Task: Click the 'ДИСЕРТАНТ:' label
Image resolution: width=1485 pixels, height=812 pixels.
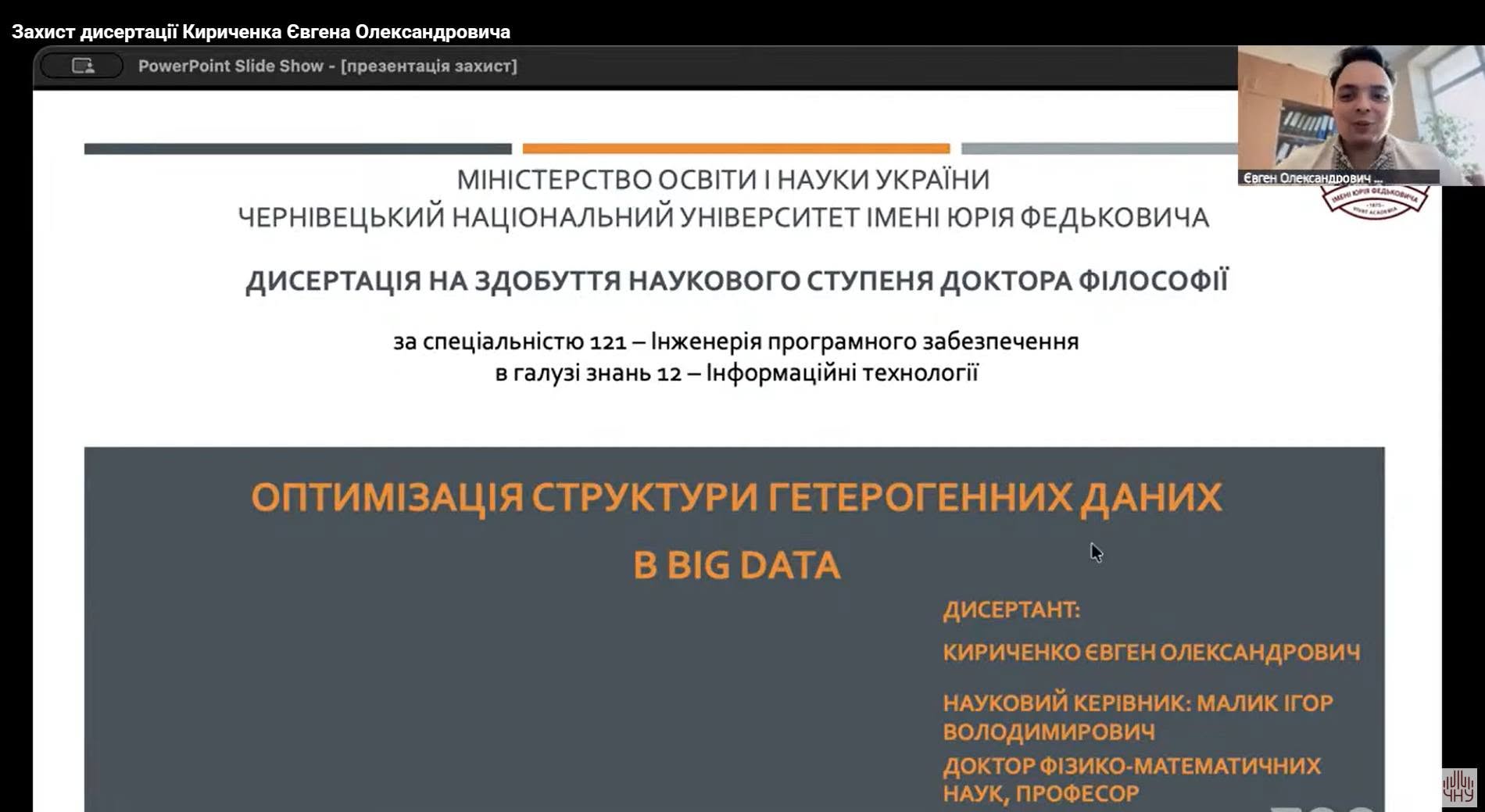Action: click(1011, 610)
